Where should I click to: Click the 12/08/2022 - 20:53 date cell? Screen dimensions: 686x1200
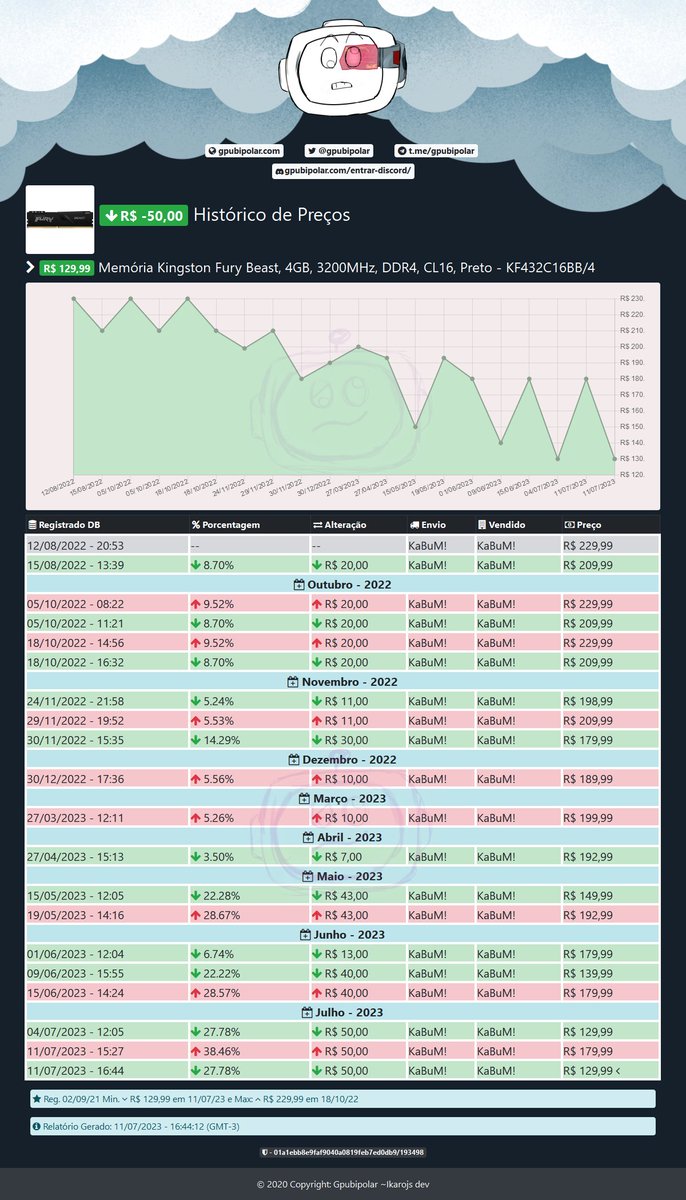(x=106, y=545)
